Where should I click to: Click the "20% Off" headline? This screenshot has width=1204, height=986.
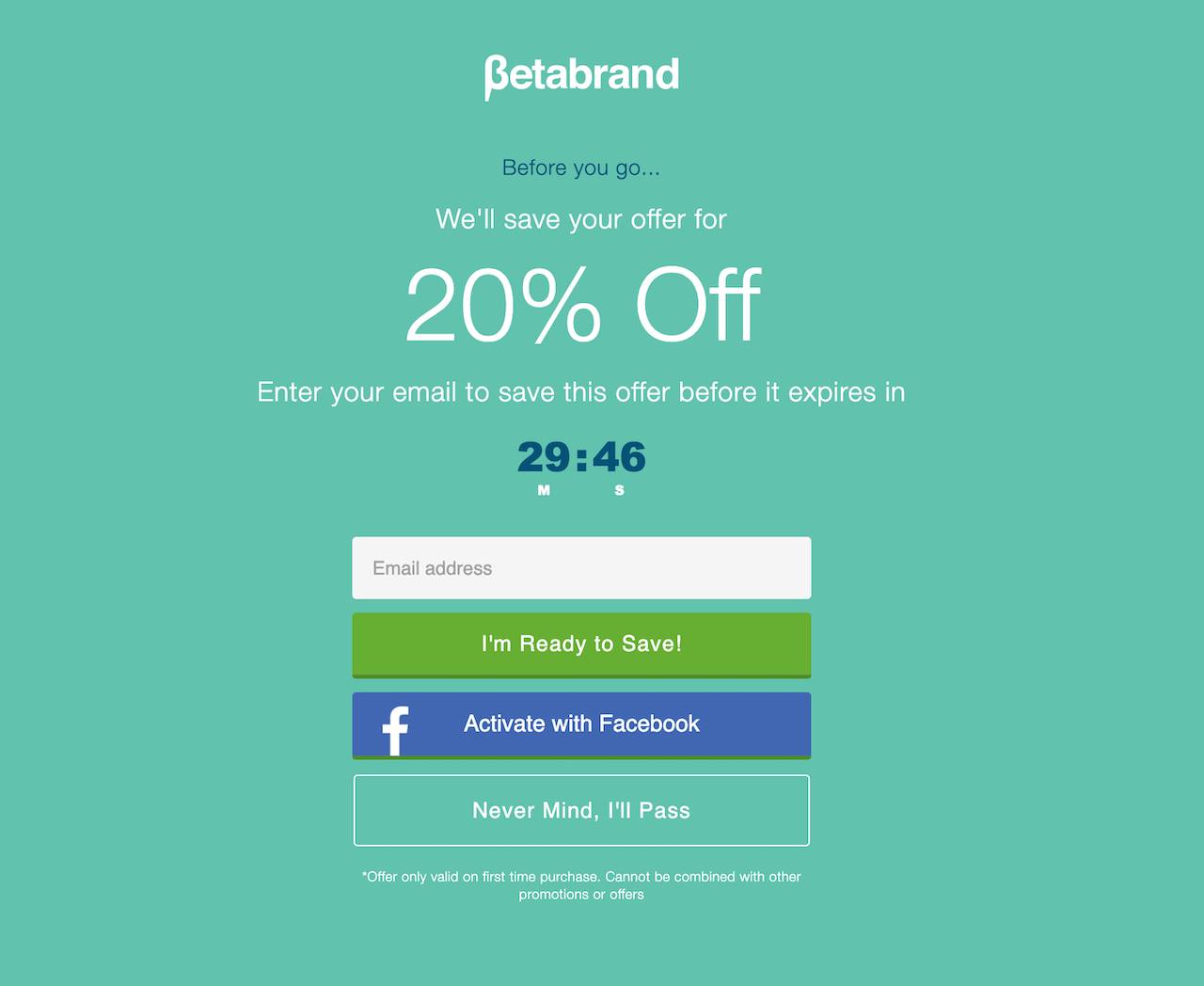pyautogui.click(x=580, y=303)
